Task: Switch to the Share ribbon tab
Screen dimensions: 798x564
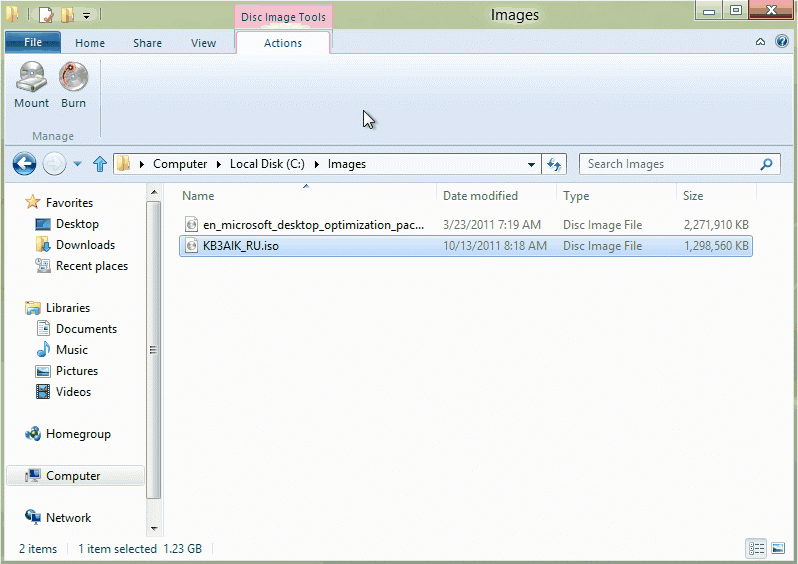Action: tap(148, 43)
